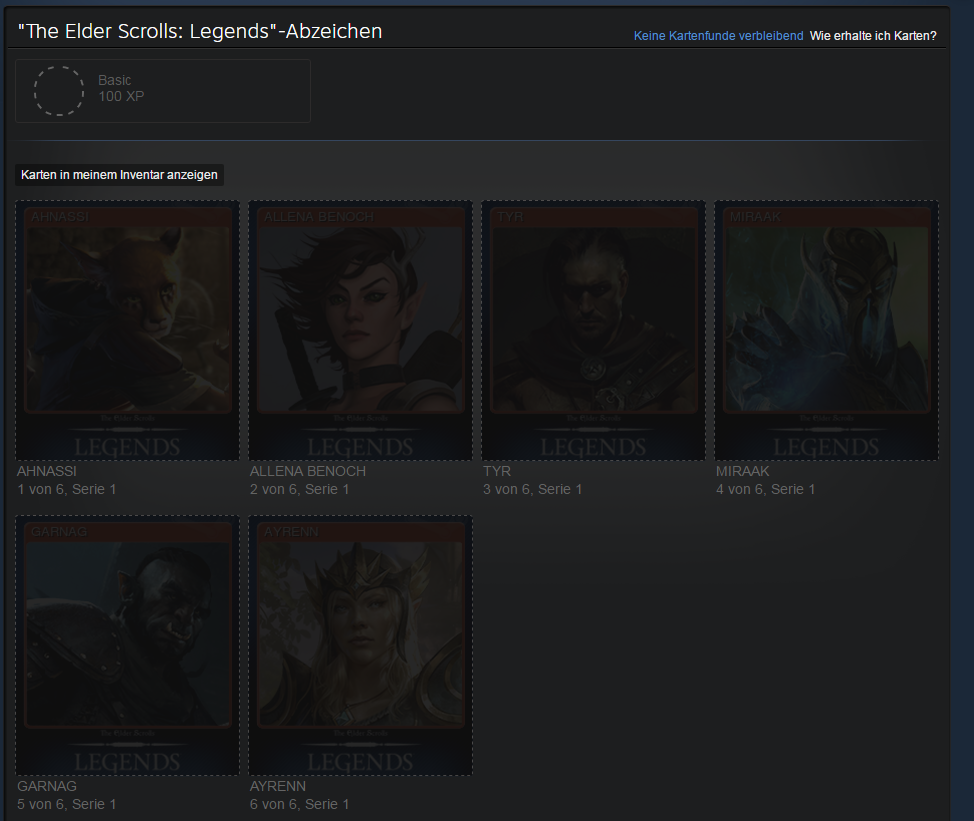Click the '100 XP' badge text
Image resolution: width=974 pixels, height=821 pixels.
pos(121,97)
